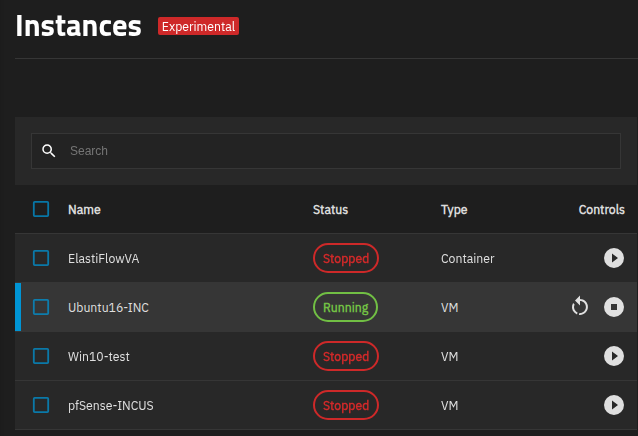The image size is (638, 436).
Task: Check the Ubuntu16-INC row checkbox
Action: [x=41, y=307]
